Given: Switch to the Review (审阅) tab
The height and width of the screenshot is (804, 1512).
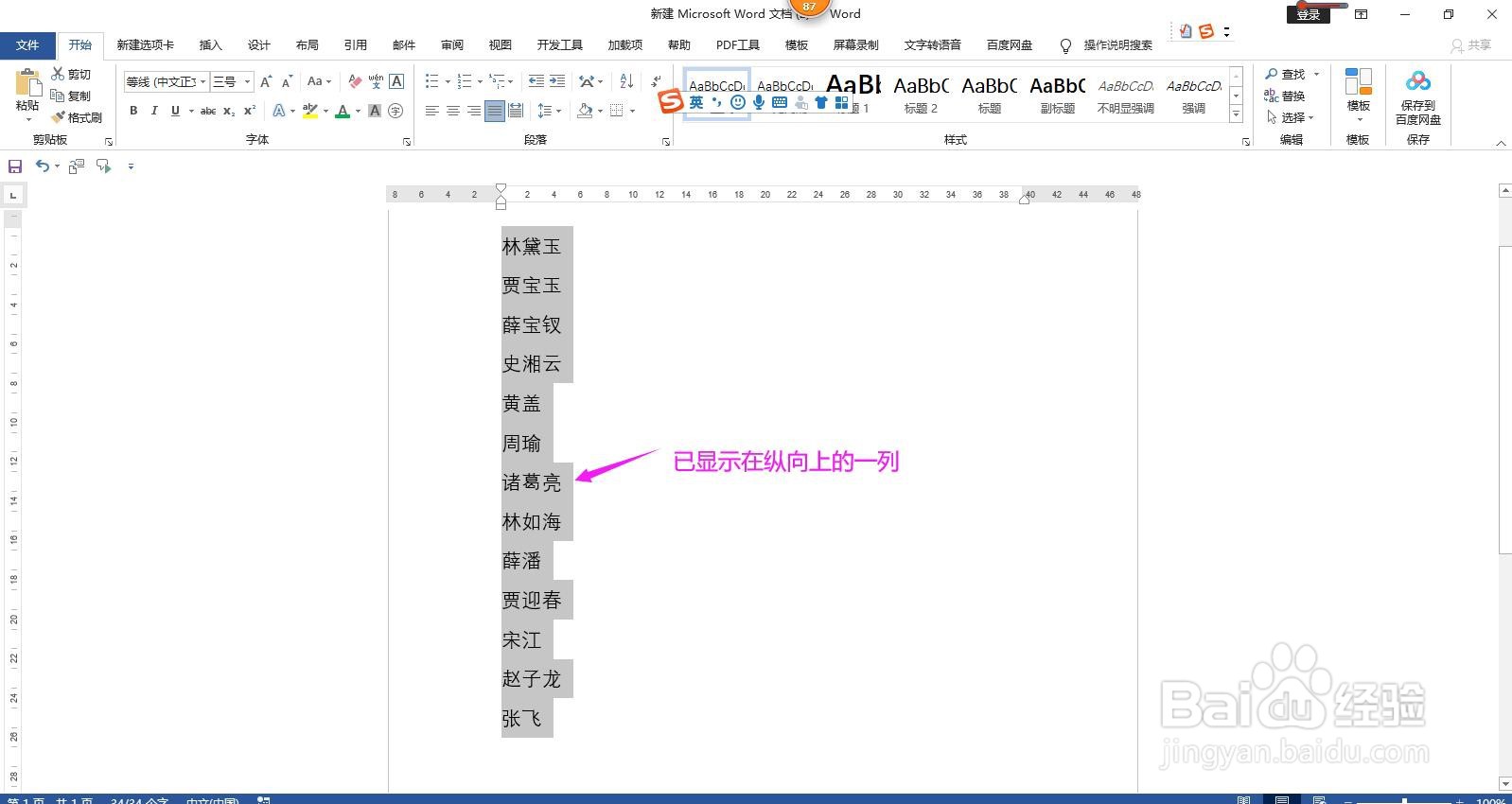Looking at the screenshot, I should coord(451,45).
